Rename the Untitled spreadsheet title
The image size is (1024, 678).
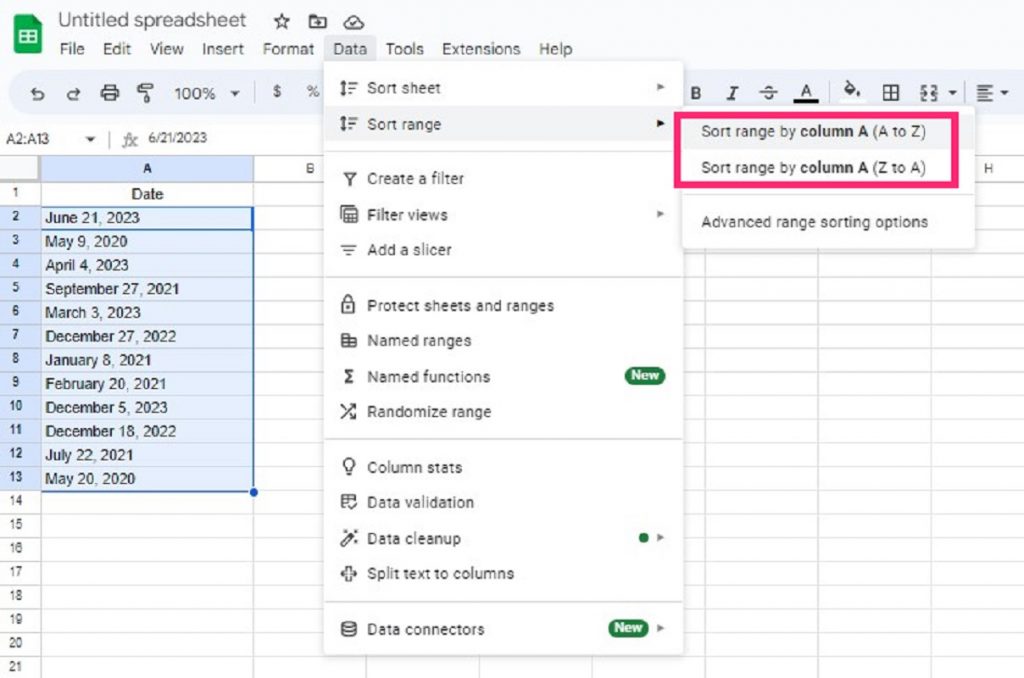click(x=152, y=20)
